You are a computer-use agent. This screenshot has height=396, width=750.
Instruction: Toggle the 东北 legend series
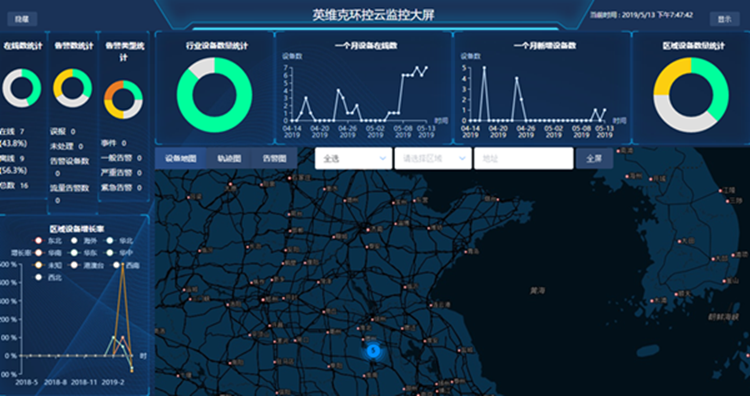(50, 241)
